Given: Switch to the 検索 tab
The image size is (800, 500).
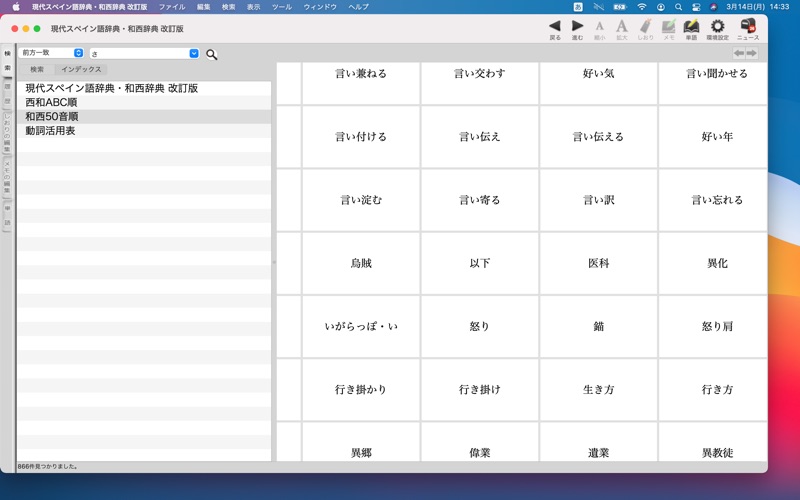Looking at the screenshot, I should point(37,70).
